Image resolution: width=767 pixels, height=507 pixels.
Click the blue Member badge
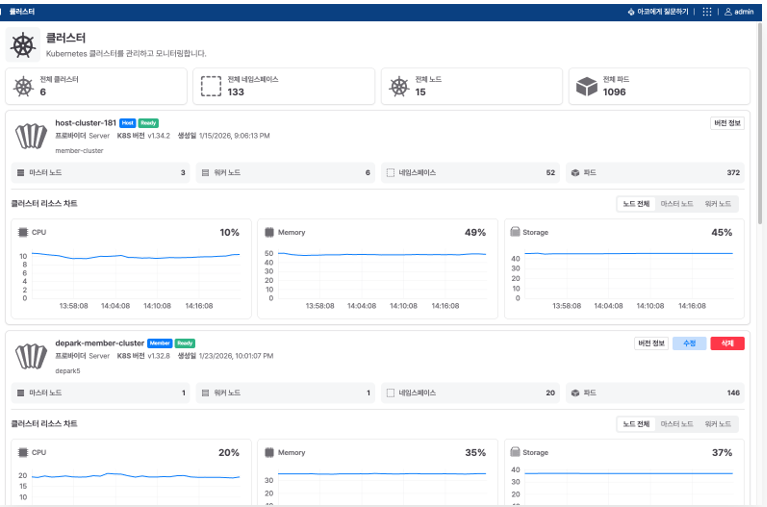click(x=160, y=344)
